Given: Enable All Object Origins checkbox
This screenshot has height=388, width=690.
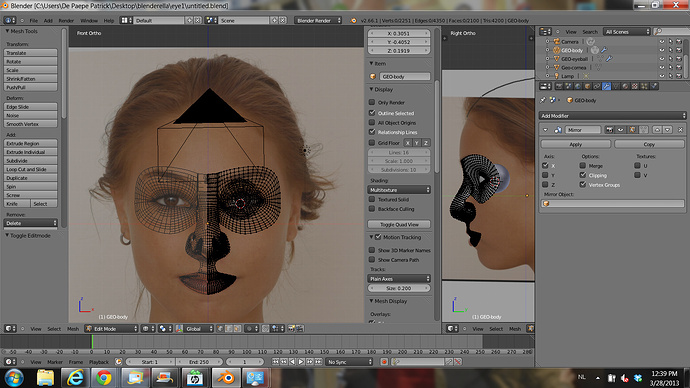Looking at the screenshot, I should pyautogui.click(x=372, y=122).
